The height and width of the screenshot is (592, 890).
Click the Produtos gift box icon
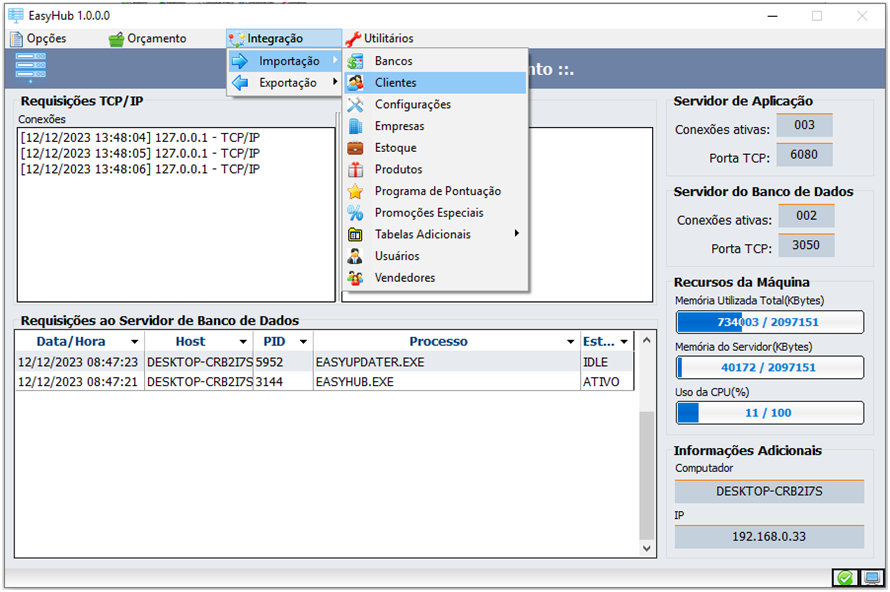click(x=355, y=170)
